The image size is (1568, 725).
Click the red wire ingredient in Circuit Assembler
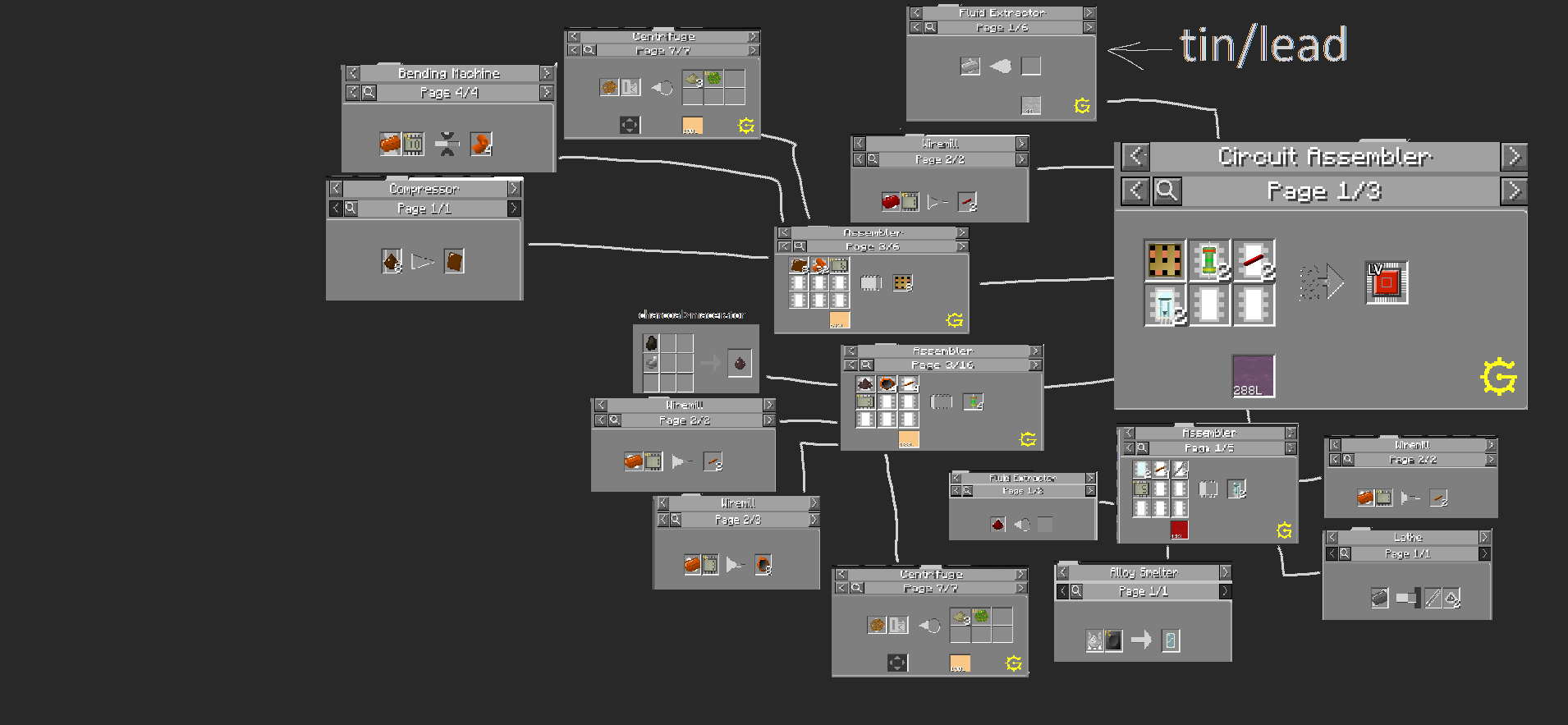(x=1254, y=261)
